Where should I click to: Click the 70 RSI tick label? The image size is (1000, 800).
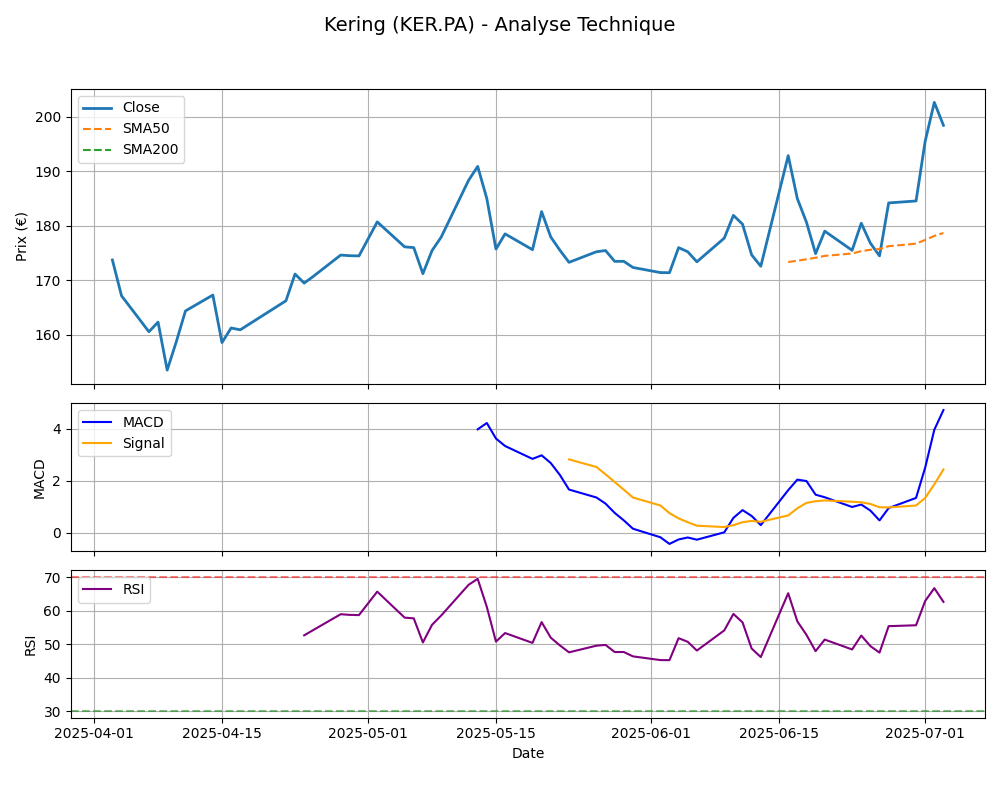pyautogui.click(x=54, y=578)
